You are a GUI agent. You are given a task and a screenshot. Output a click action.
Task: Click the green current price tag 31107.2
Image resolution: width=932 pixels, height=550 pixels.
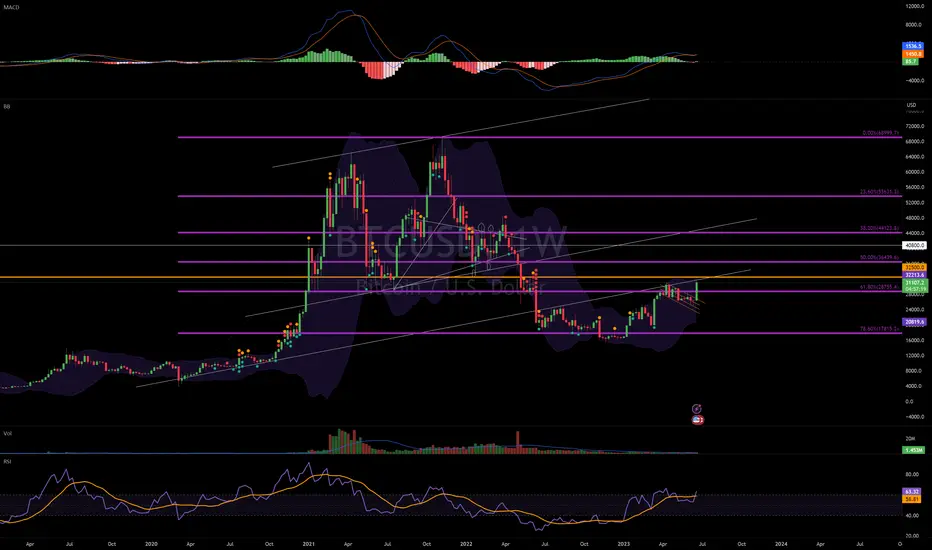click(x=914, y=283)
